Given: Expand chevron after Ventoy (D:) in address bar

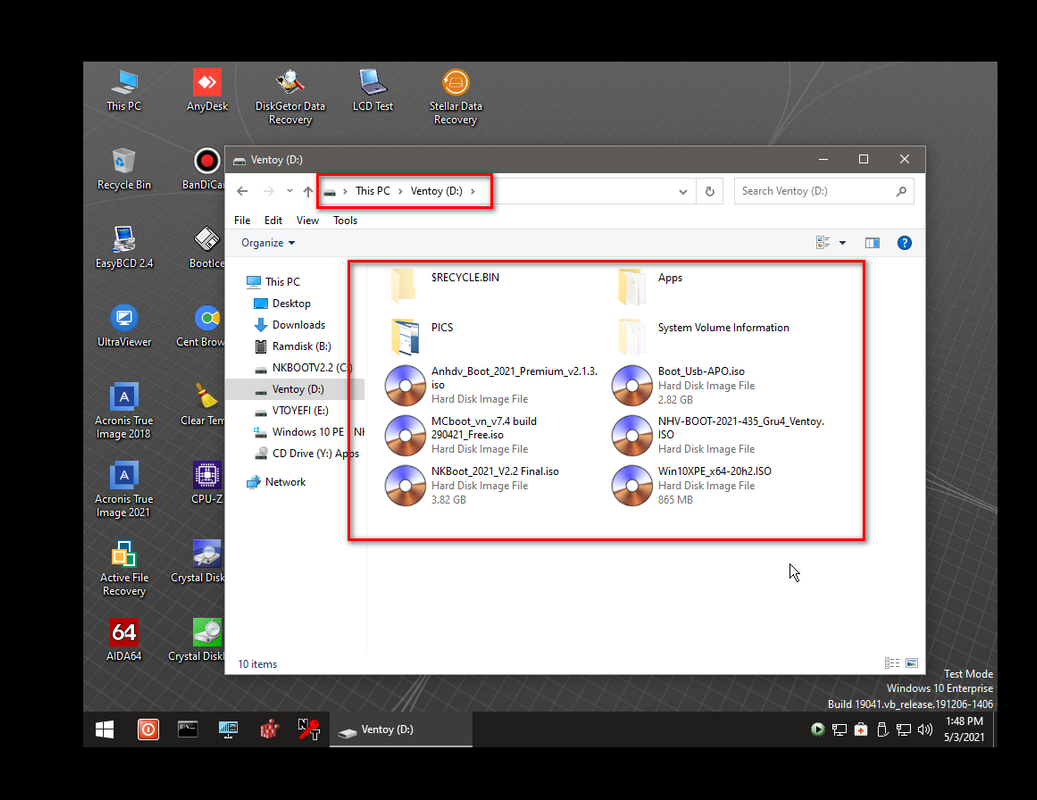Looking at the screenshot, I should click(472, 191).
